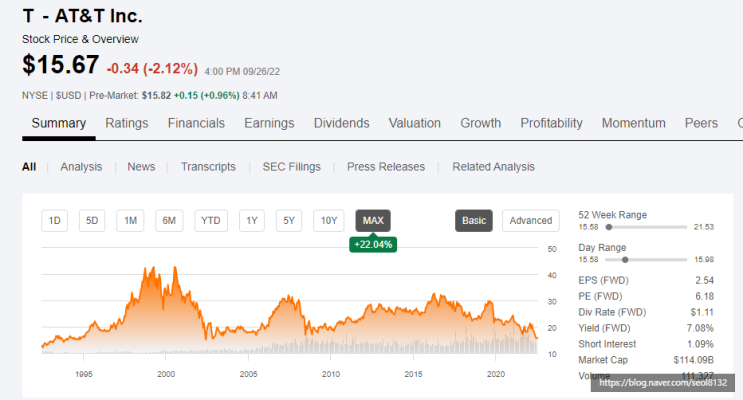The image size is (743, 400).
Task: Click the 2020 label on chart axis
Action: tap(496, 374)
